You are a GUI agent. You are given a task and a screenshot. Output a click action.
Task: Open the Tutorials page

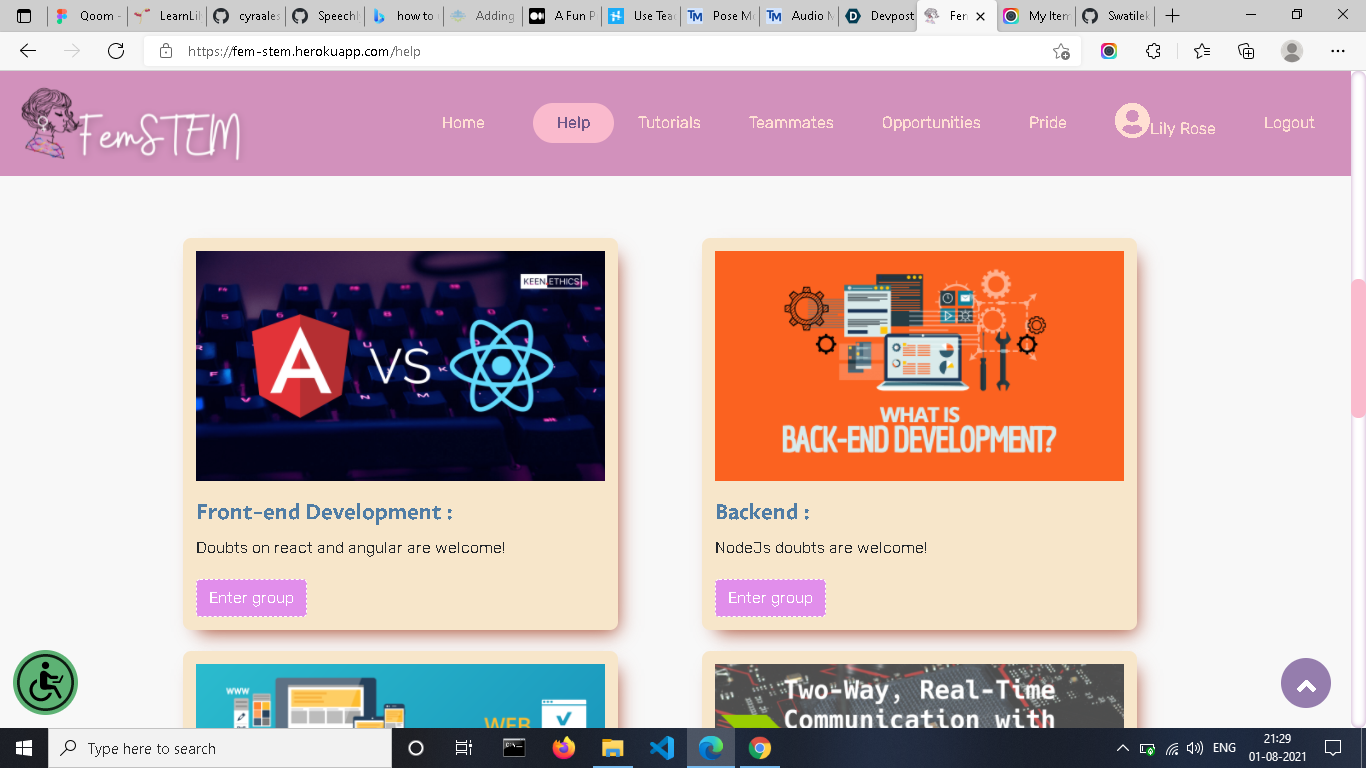coord(669,123)
